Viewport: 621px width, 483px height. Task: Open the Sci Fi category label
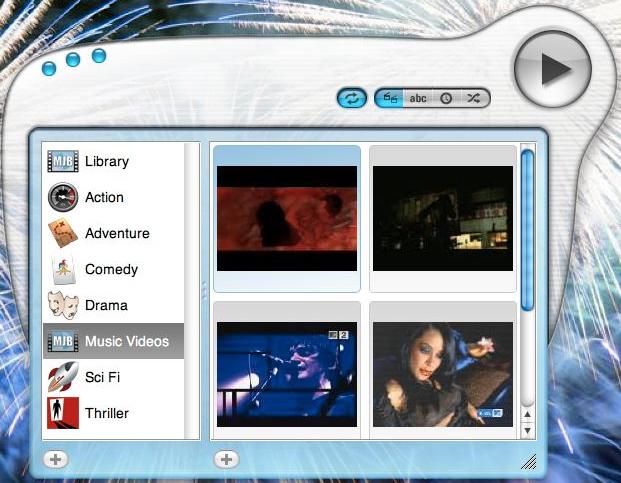[x=102, y=377]
